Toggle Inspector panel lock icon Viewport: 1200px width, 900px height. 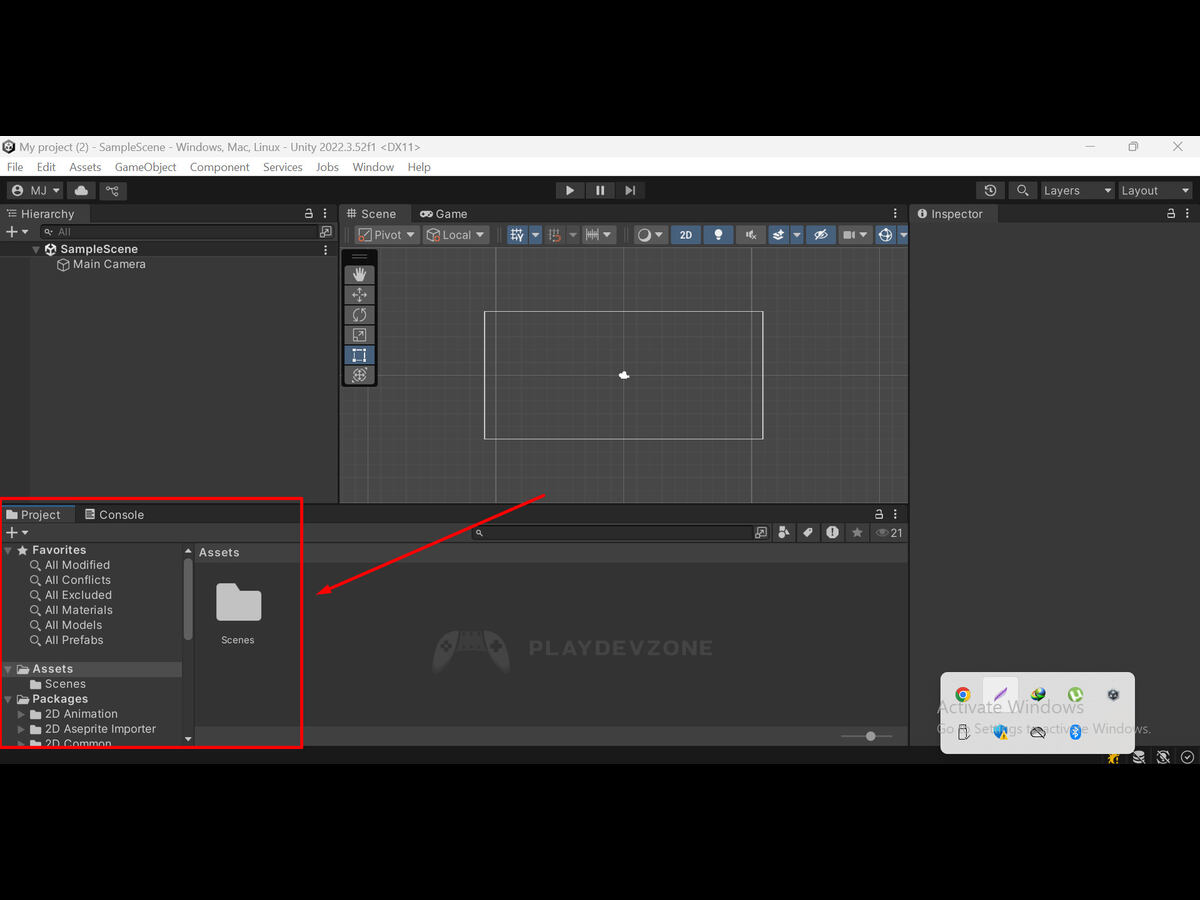[1171, 214]
